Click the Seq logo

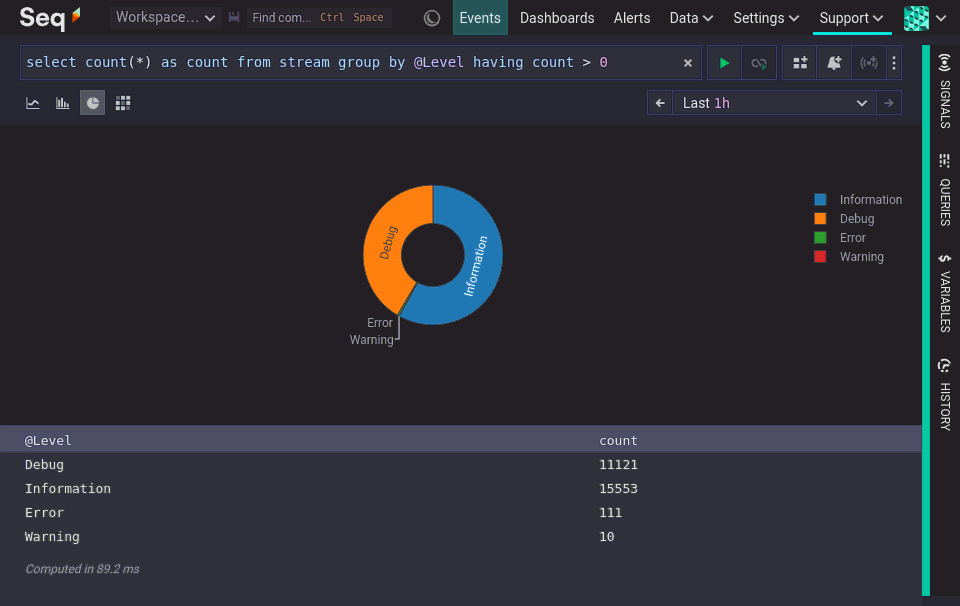(x=50, y=17)
